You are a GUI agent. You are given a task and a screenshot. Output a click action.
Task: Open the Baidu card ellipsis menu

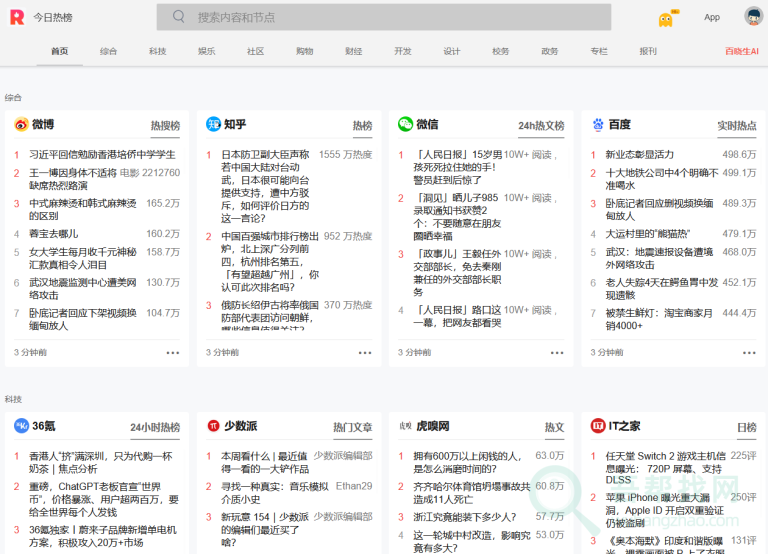[x=749, y=353]
